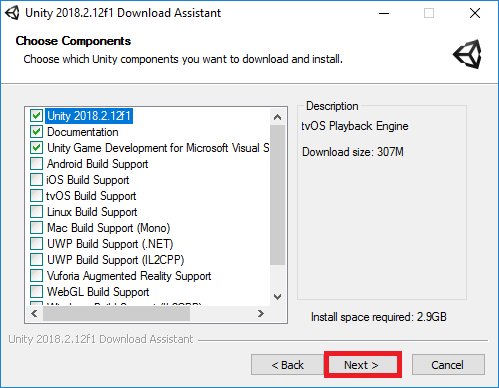The height and width of the screenshot is (388, 499).
Task: Click the list's scroll up arrow
Action: tap(277, 117)
